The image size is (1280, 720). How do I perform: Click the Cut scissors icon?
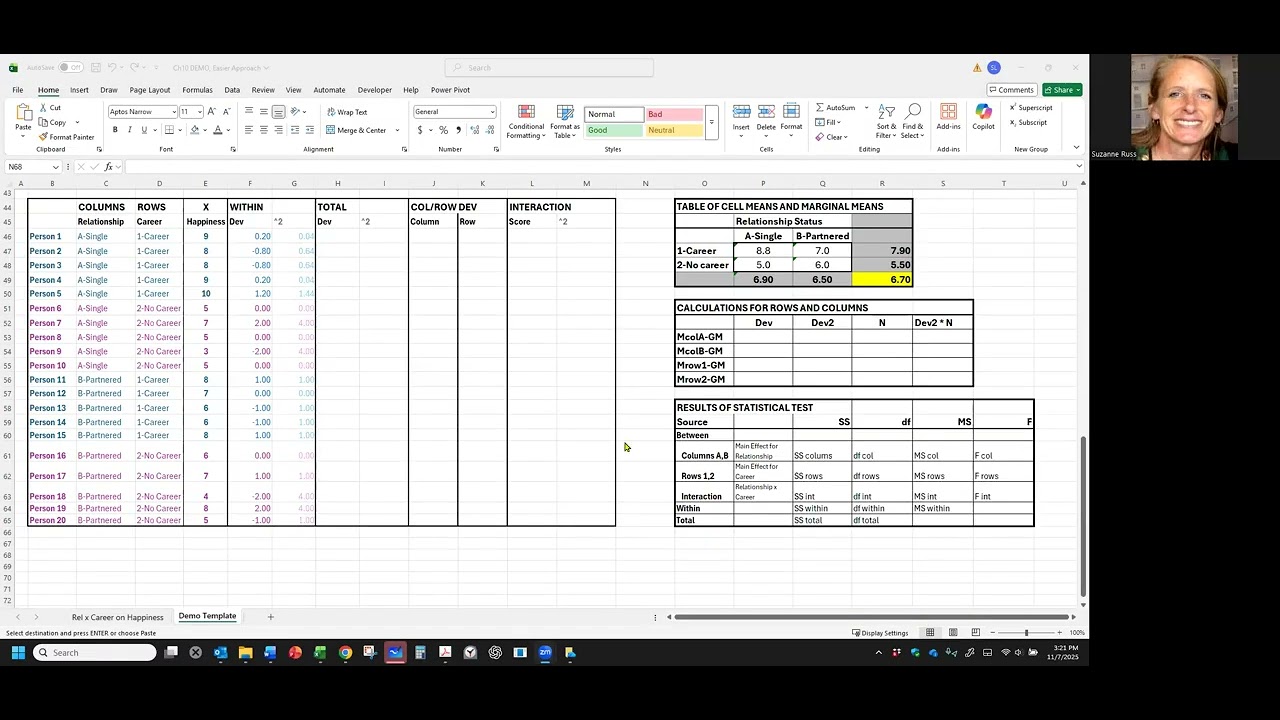pos(44,108)
